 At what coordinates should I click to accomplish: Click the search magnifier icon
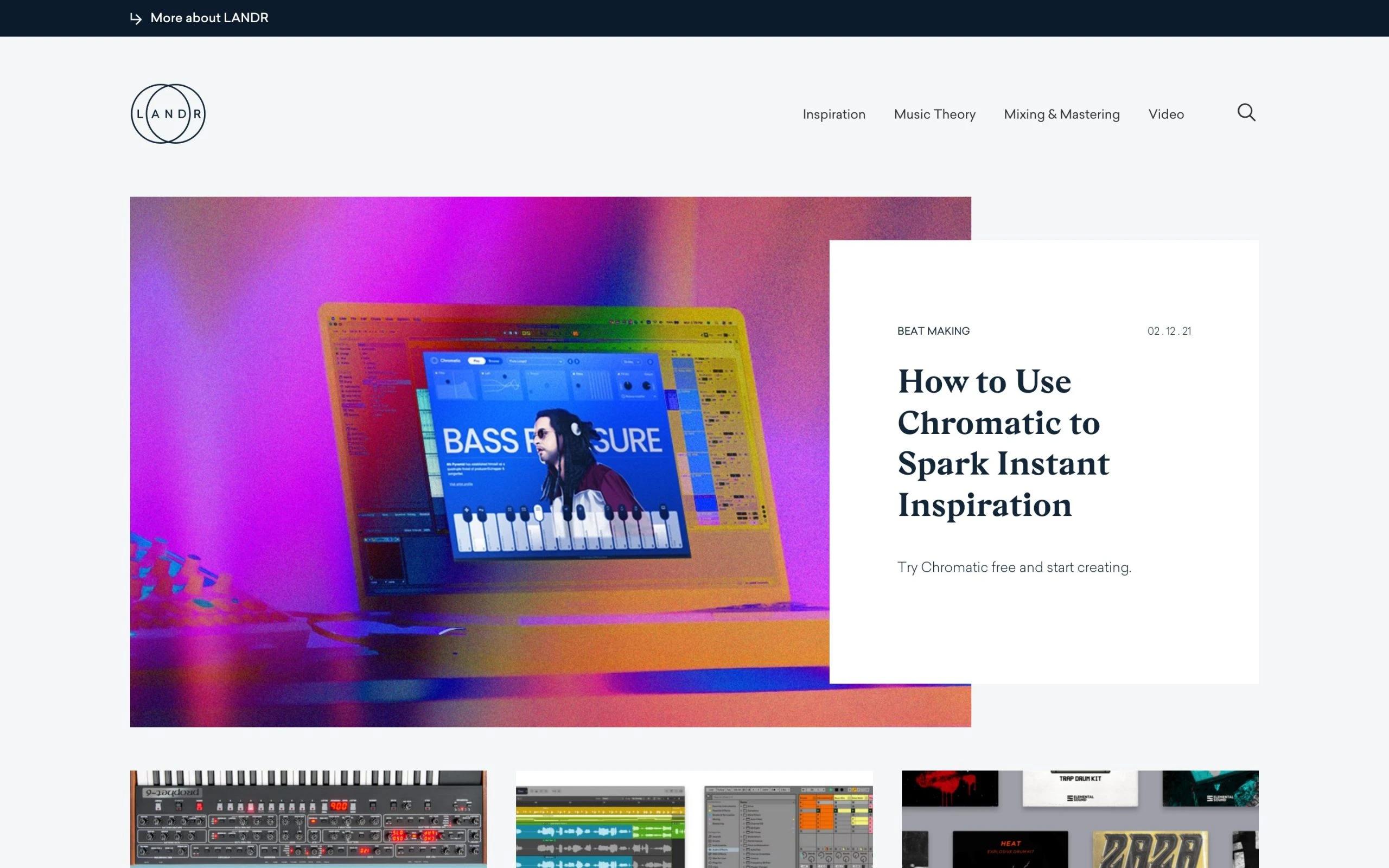1246,112
